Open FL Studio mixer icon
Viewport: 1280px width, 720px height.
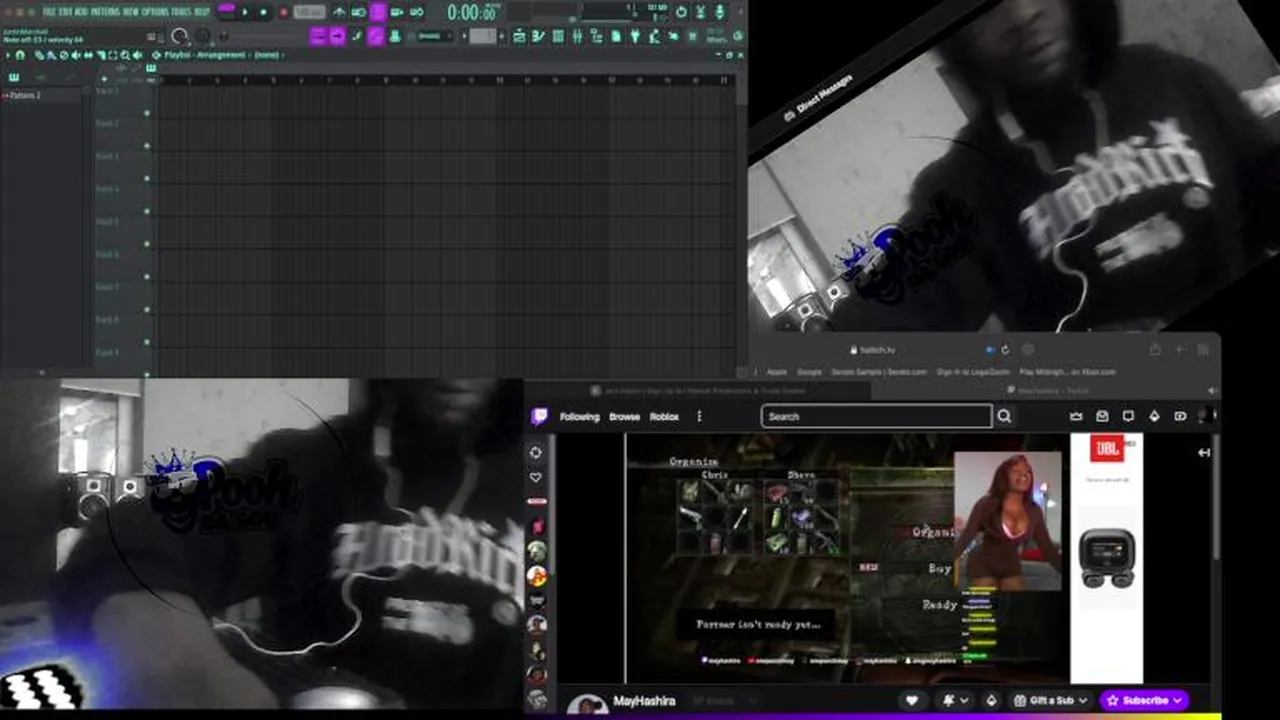pos(577,36)
